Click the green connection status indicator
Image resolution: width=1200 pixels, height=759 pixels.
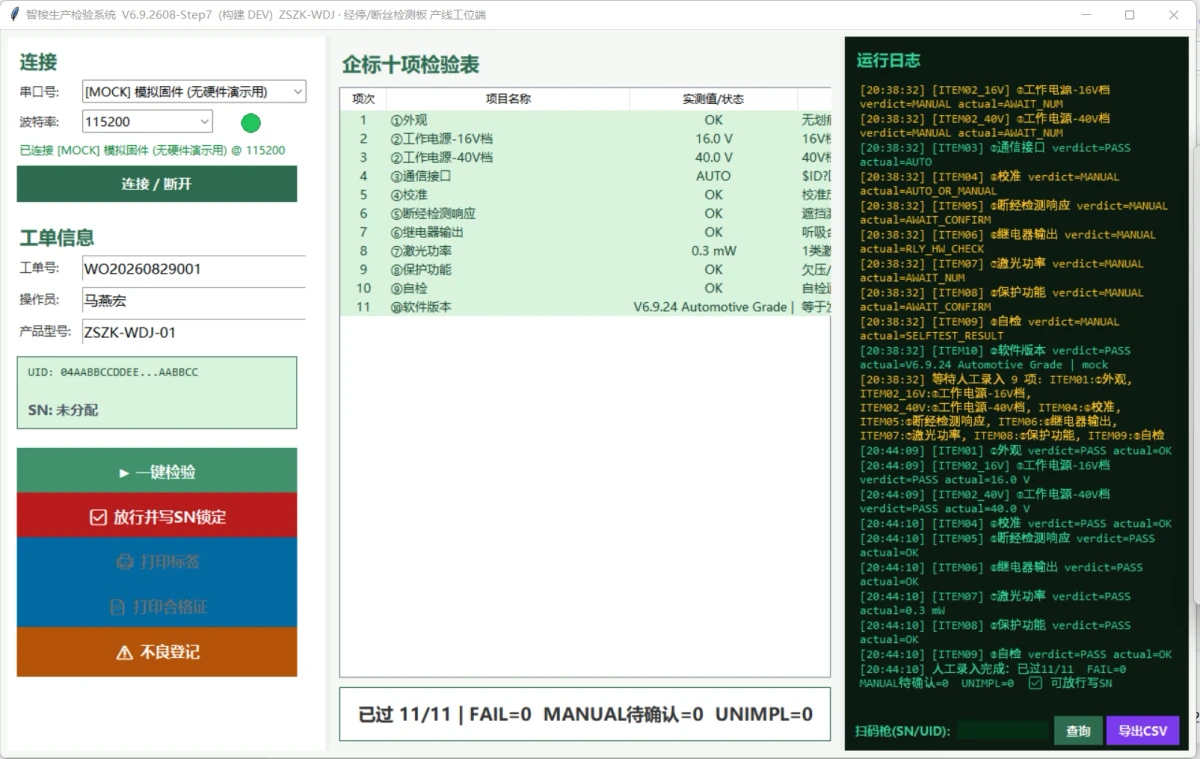click(251, 123)
